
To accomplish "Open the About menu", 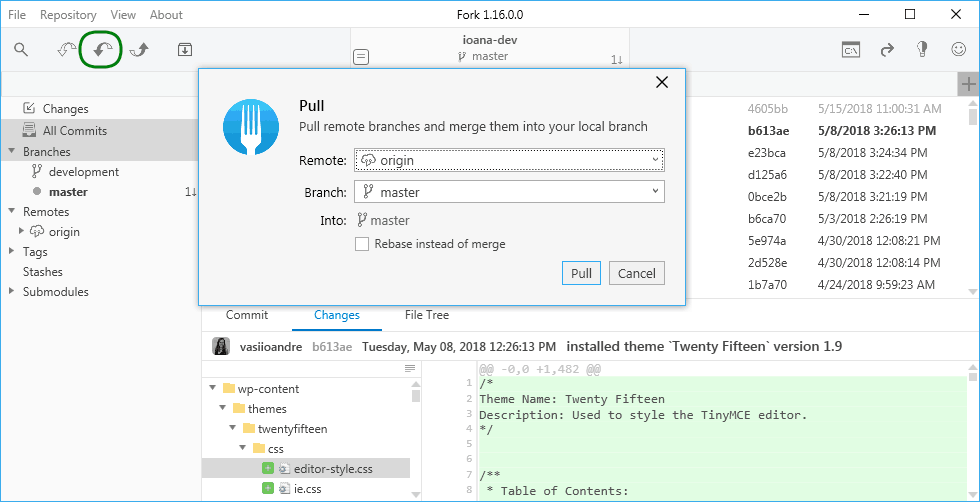I will [166, 14].
